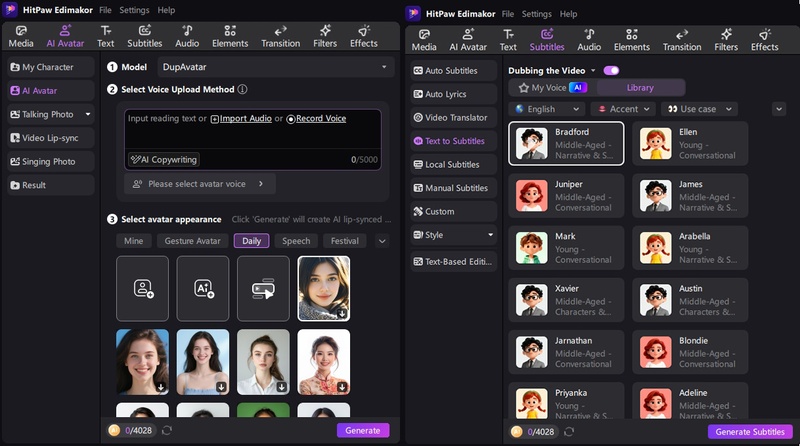Click info icon beside Select Voice Upload Method
Image resolution: width=800 pixels, height=446 pixels.
click(243, 89)
